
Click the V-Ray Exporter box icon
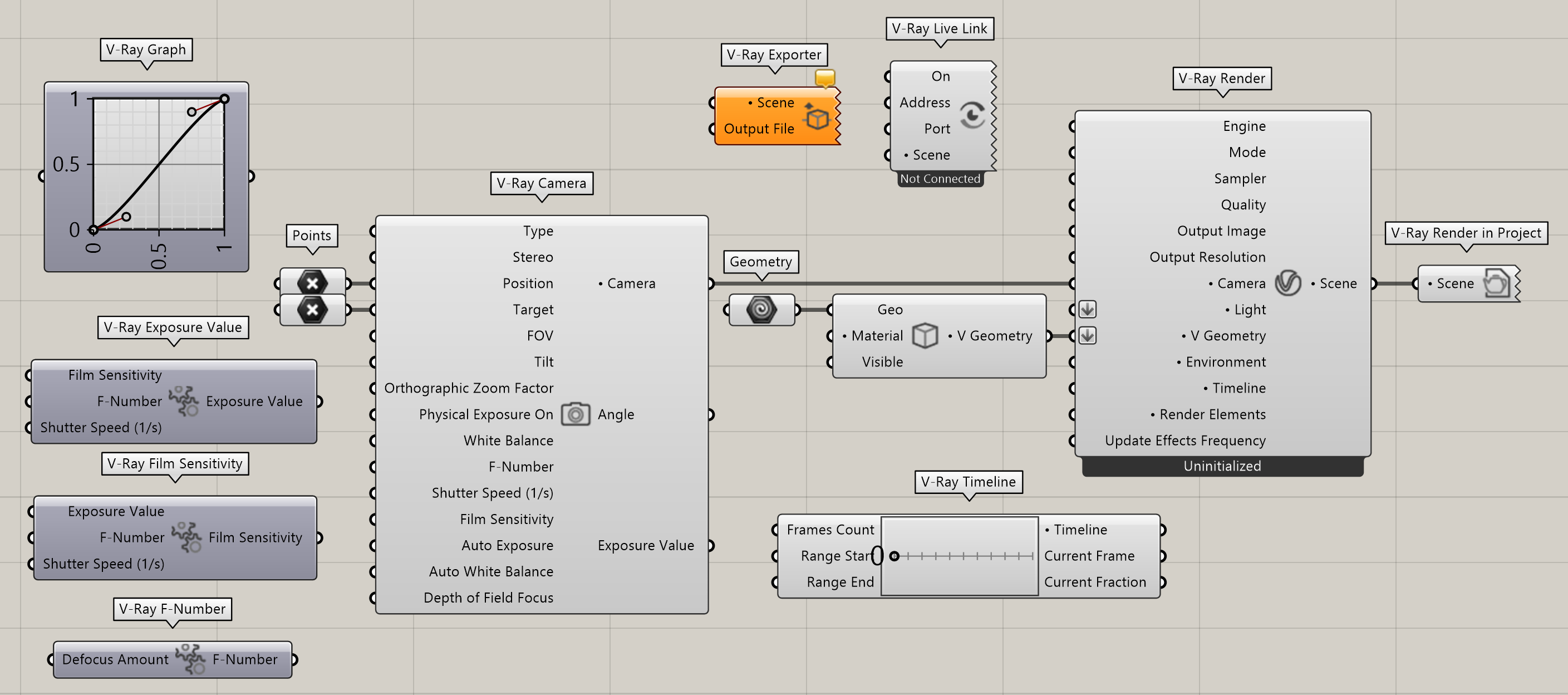816,116
